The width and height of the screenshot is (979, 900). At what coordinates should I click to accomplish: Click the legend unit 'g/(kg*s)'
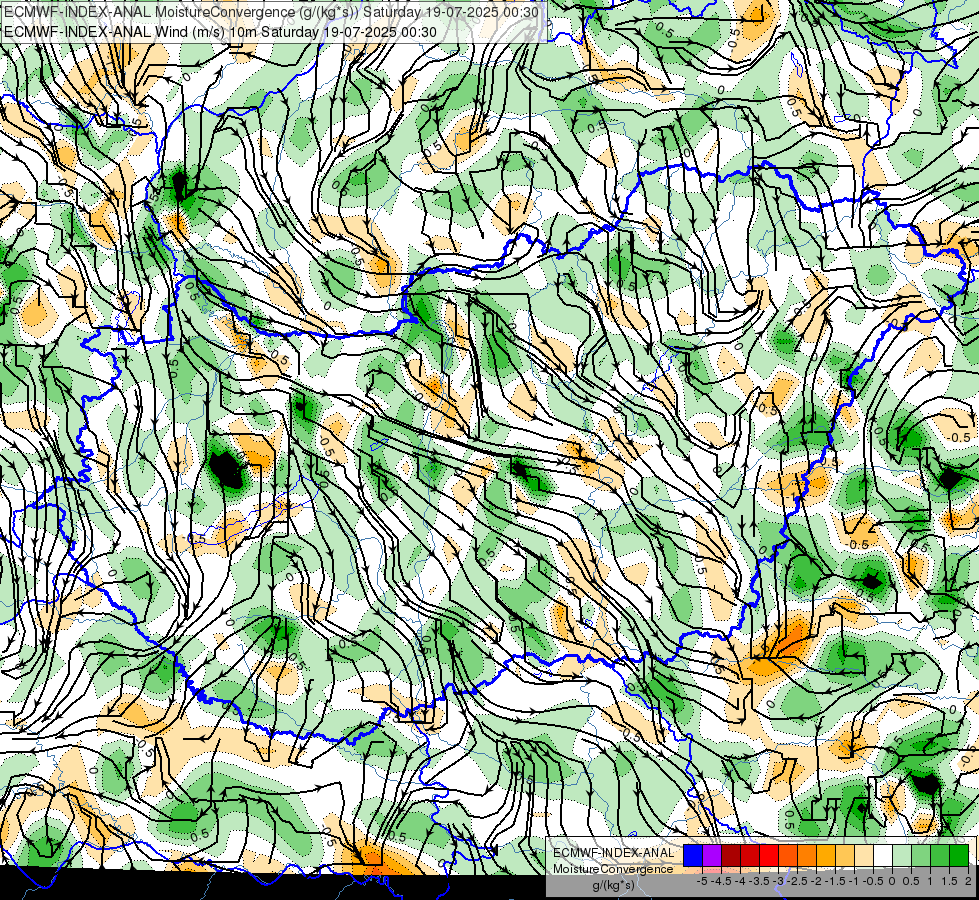(614, 886)
